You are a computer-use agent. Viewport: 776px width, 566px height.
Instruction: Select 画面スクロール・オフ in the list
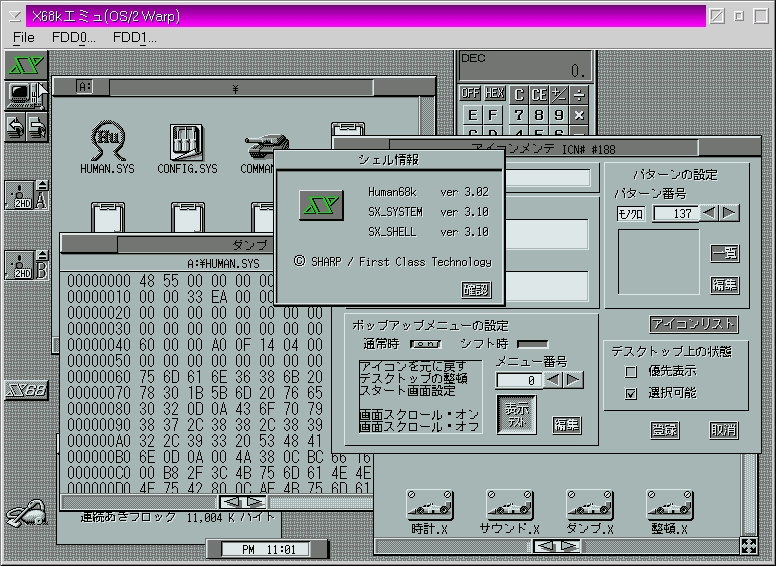419,426
